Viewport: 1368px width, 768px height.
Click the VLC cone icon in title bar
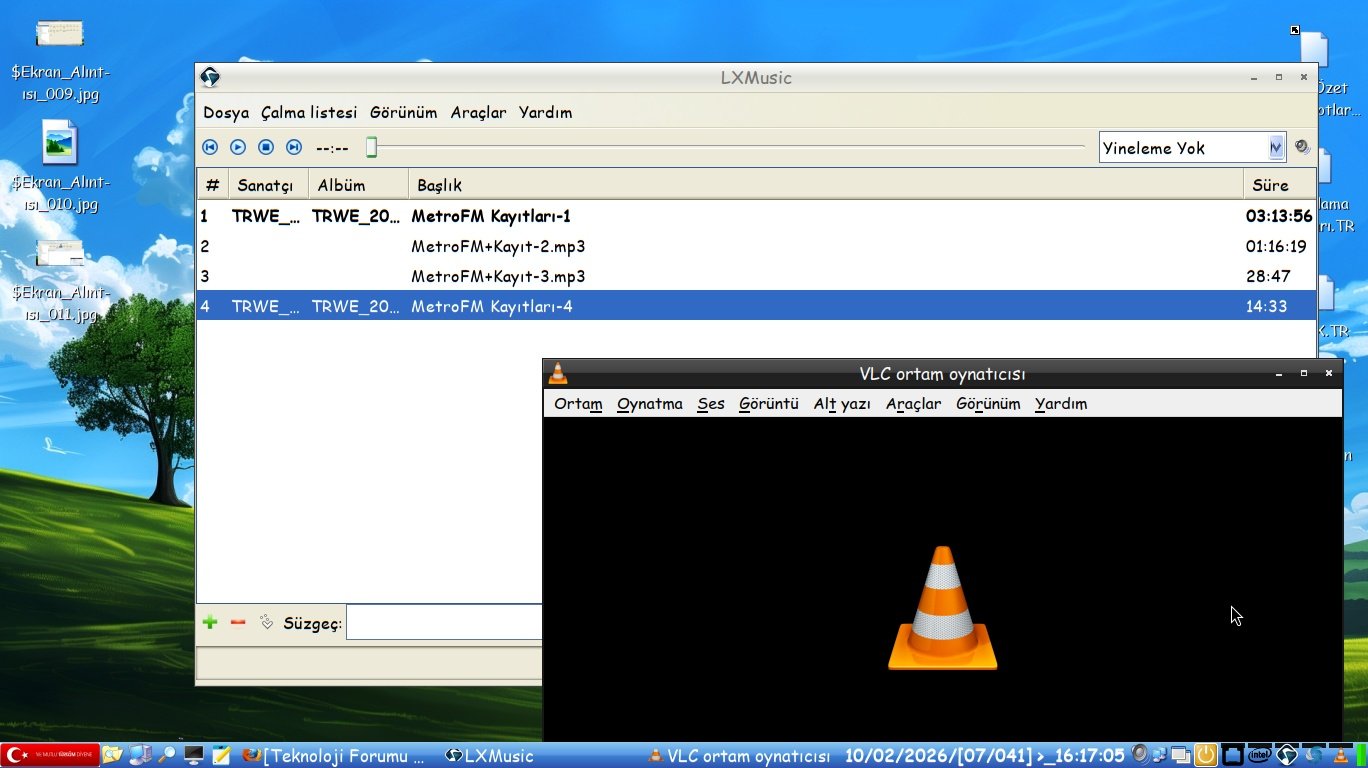558,374
